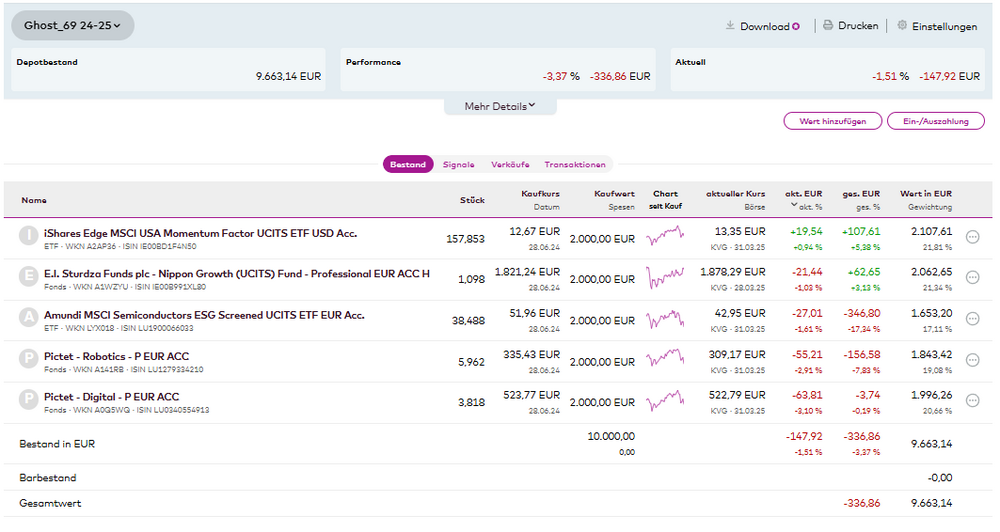The width and height of the screenshot is (1000, 532).
Task: Open options menu for Pictet - Robotics row
Action: click(x=972, y=360)
